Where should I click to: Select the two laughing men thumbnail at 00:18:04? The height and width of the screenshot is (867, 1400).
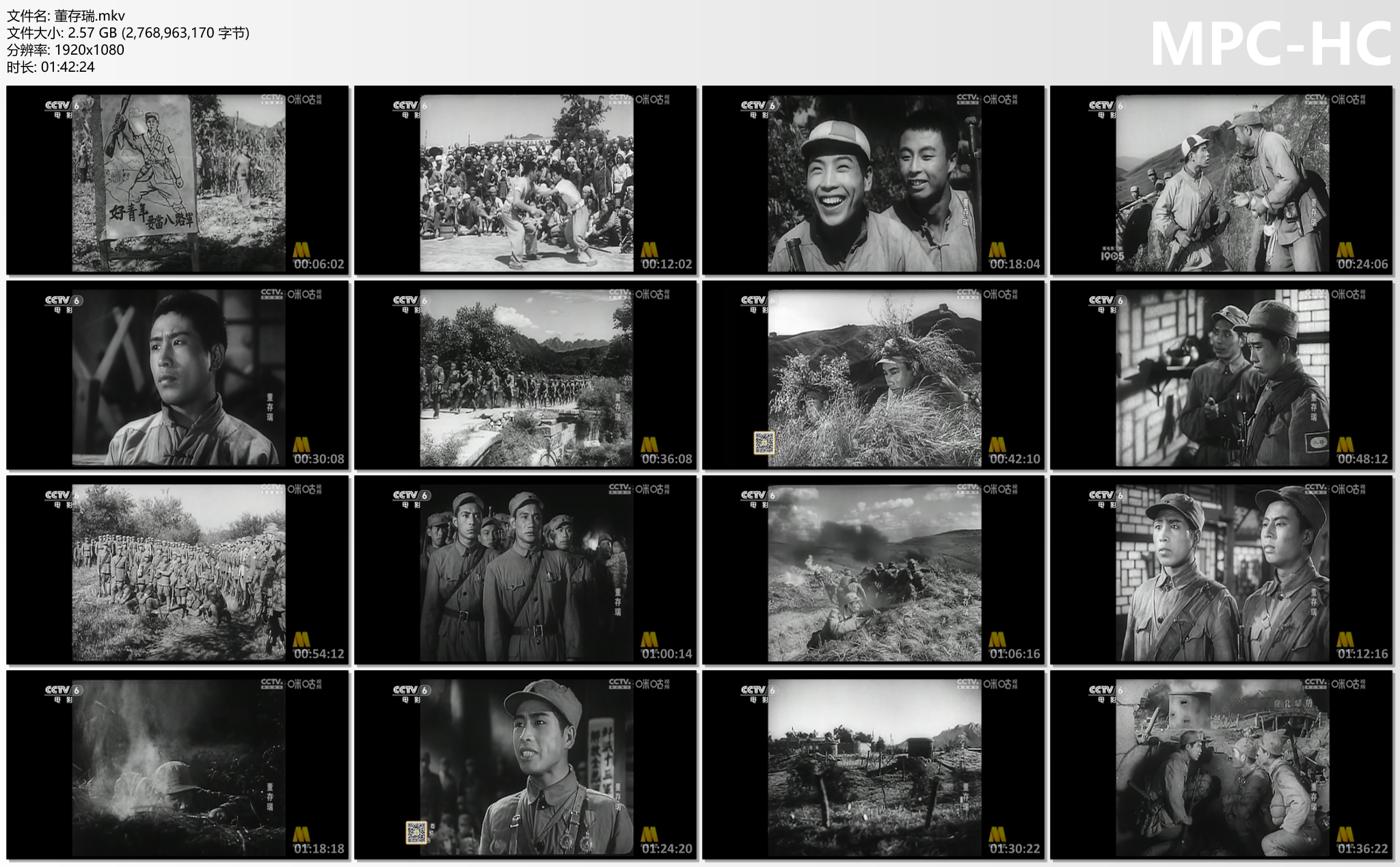click(x=874, y=183)
